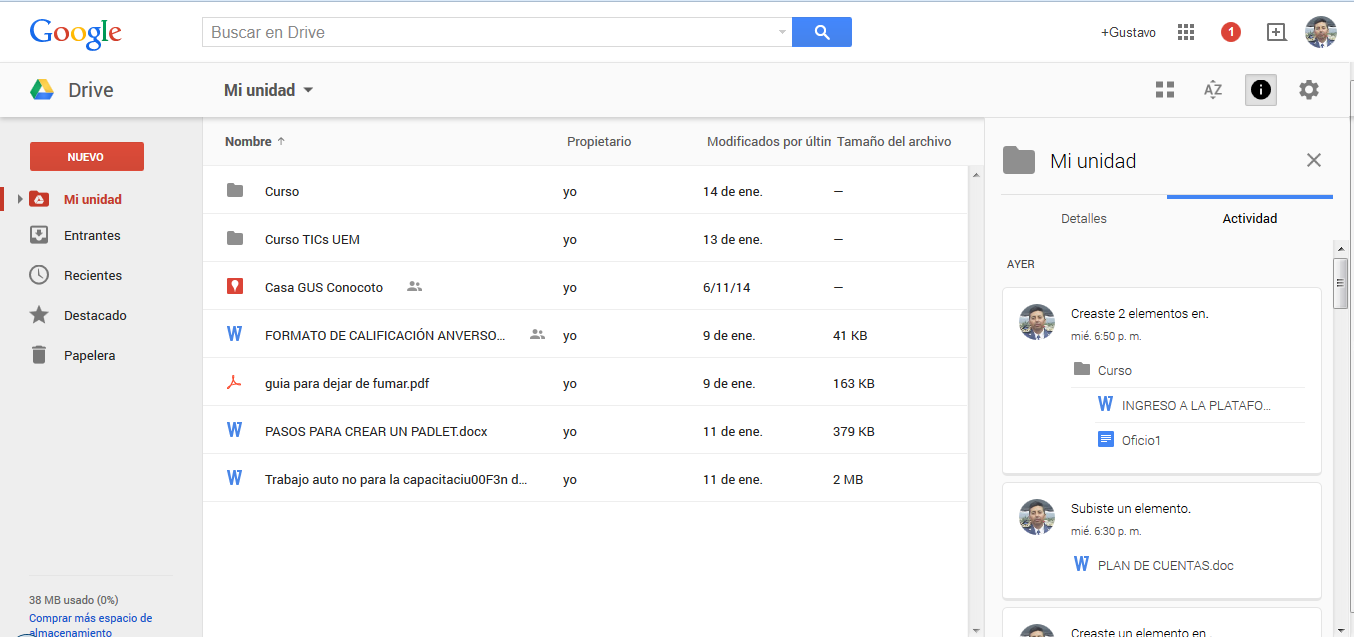
Task: Select the Actividad tab
Action: (x=1249, y=217)
